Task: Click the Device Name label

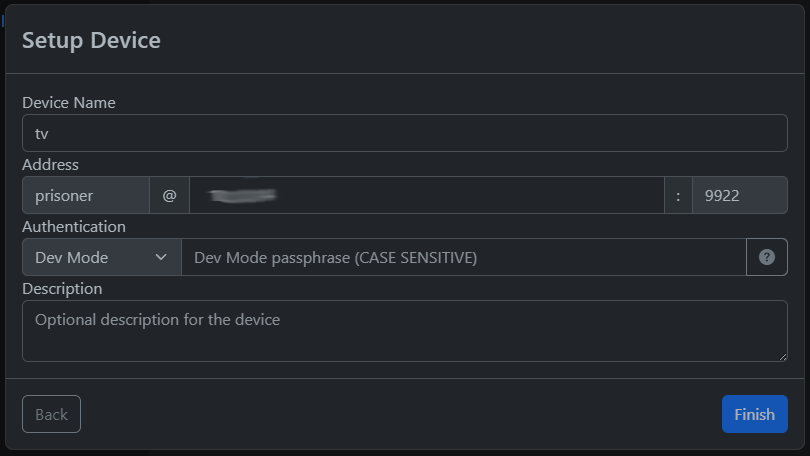Action: click(69, 103)
